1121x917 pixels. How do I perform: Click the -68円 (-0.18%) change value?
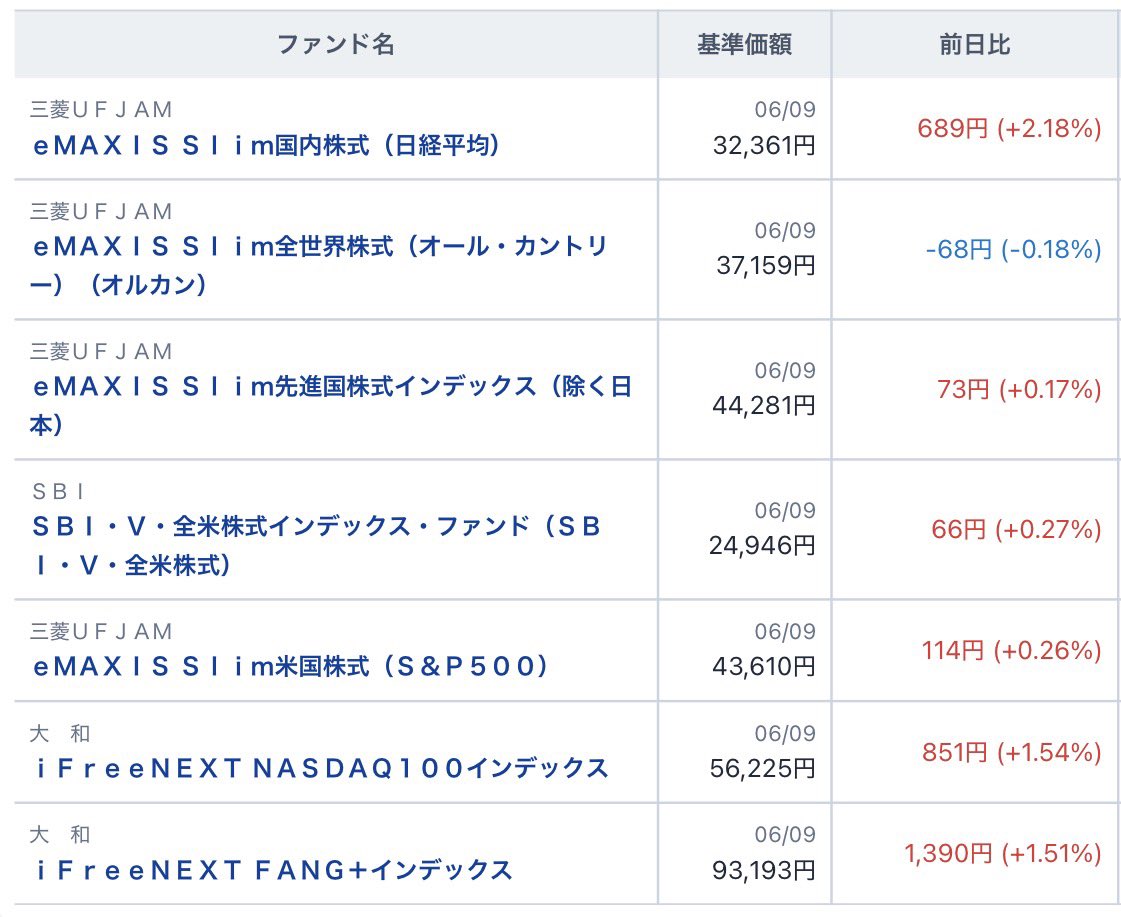pos(1013,249)
